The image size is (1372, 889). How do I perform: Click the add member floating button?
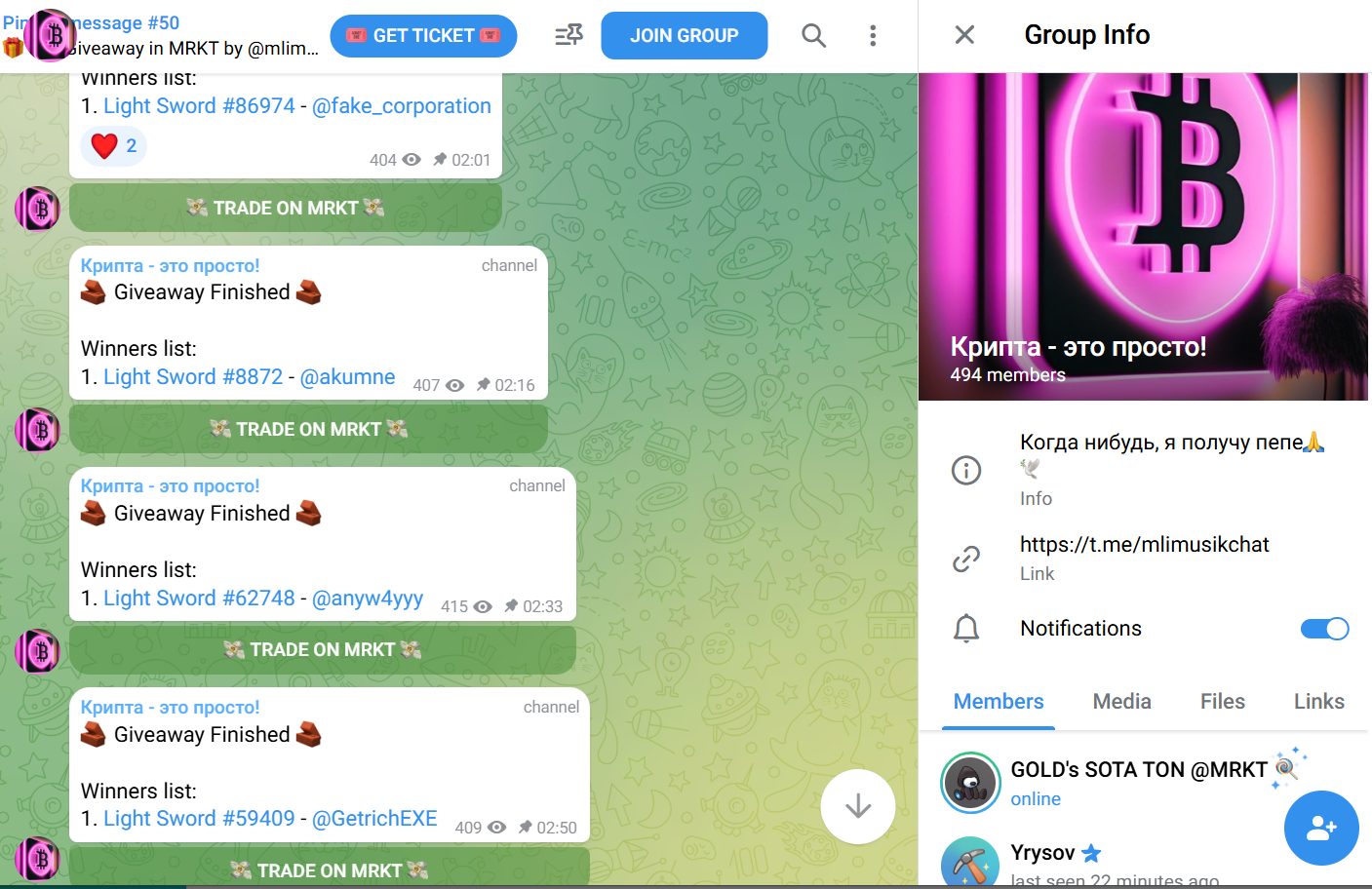click(x=1321, y=829)
